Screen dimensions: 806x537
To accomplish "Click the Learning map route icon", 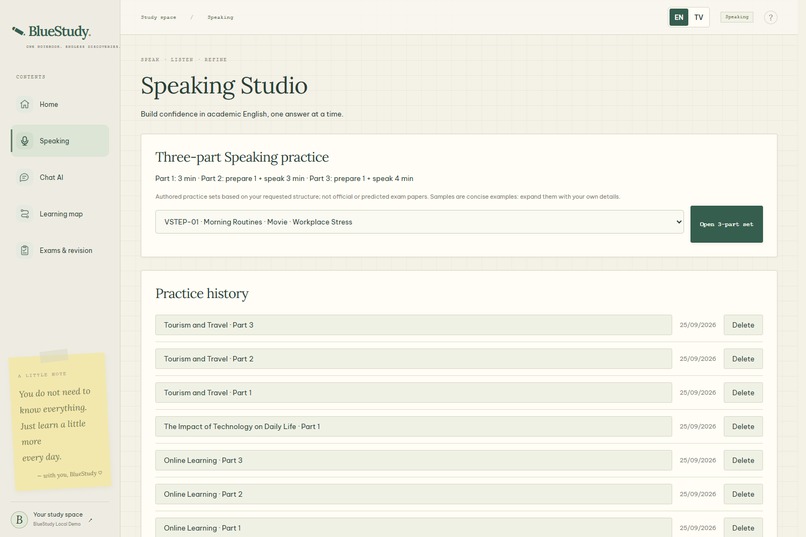I will (24, 214).
